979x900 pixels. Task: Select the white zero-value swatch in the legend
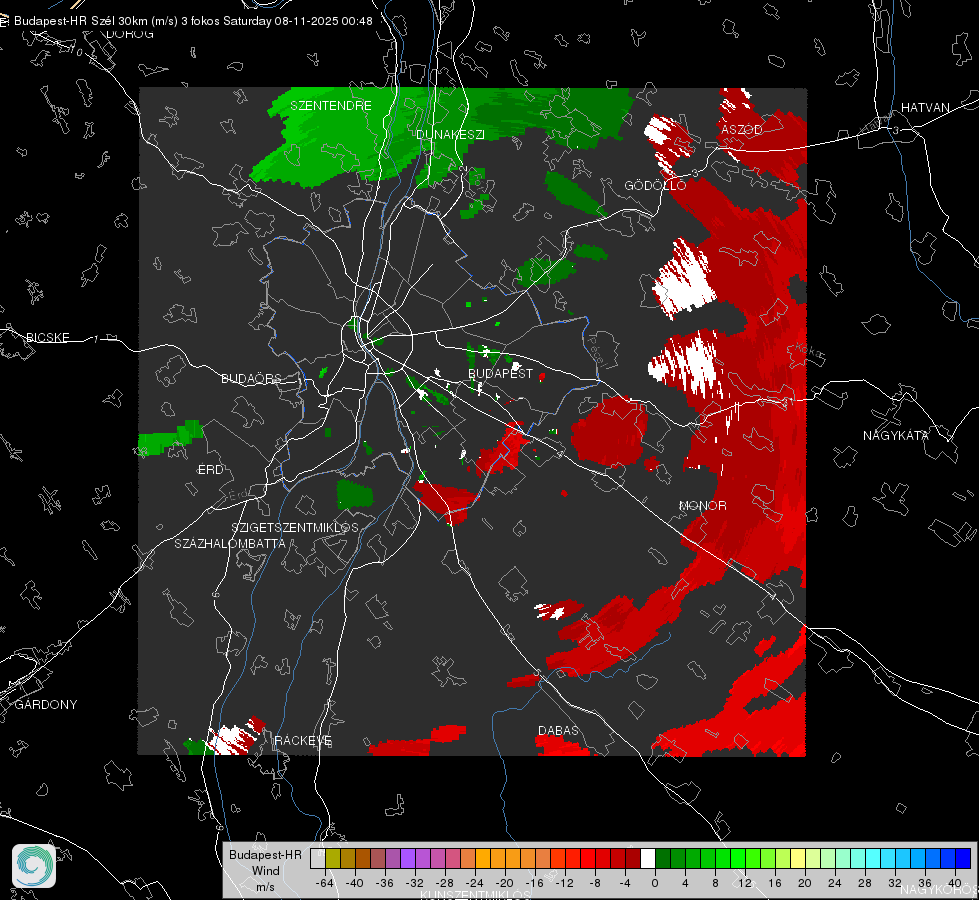[648, 859]
